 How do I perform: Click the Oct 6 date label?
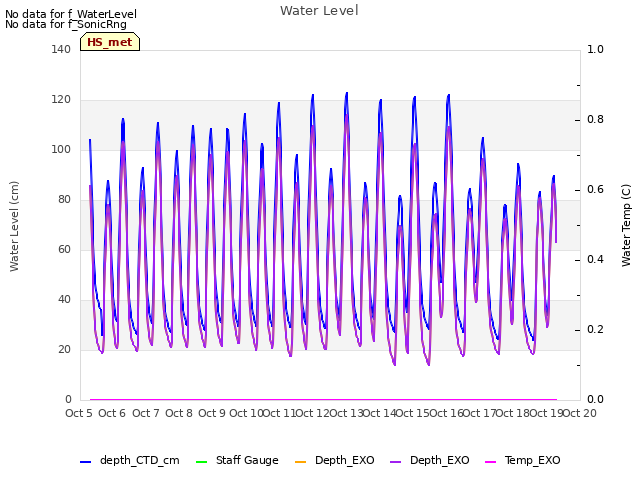click(x=112, y=413)
